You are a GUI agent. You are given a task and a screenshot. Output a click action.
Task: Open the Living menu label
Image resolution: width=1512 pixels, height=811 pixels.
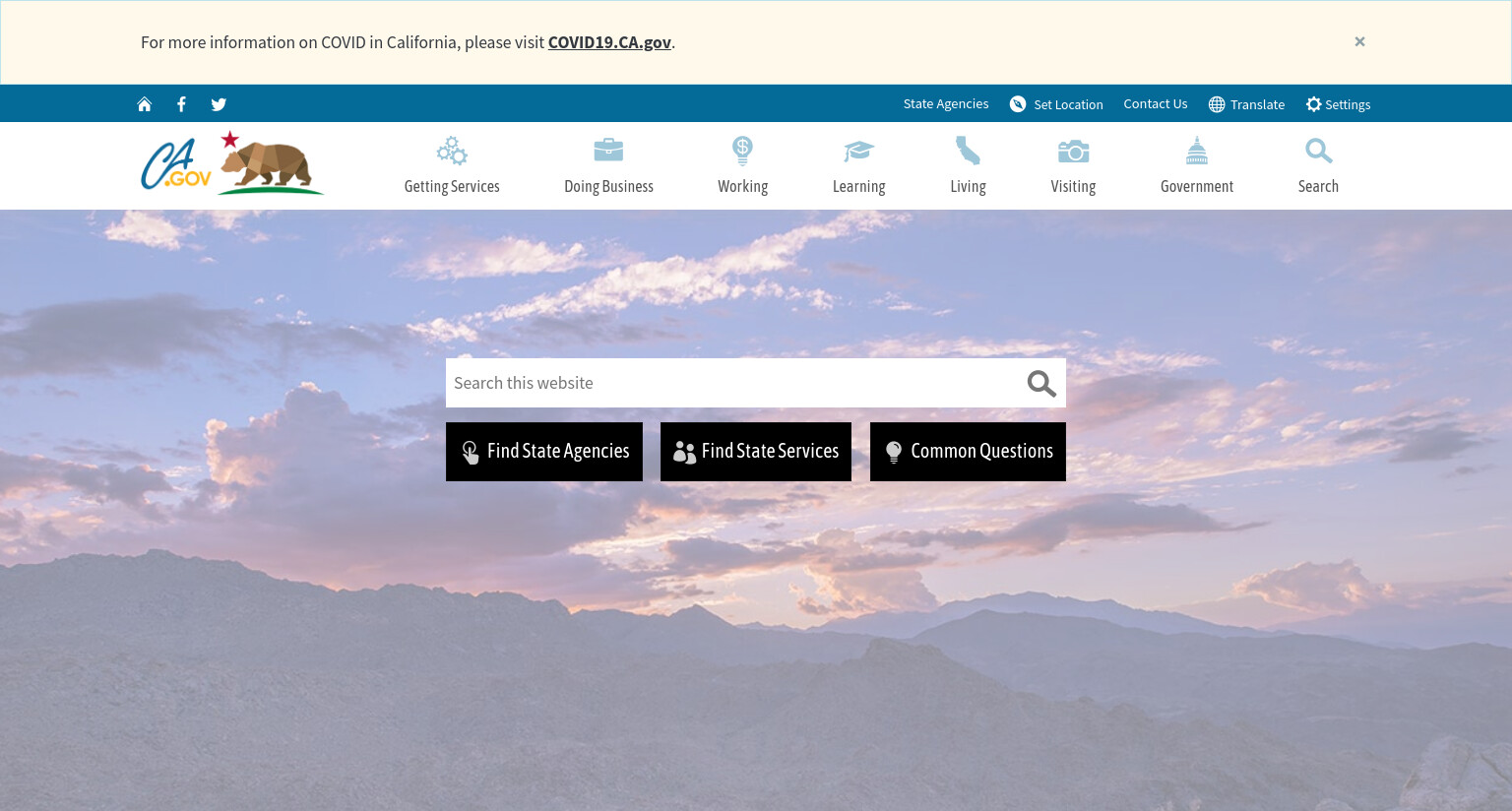[968, 186]
